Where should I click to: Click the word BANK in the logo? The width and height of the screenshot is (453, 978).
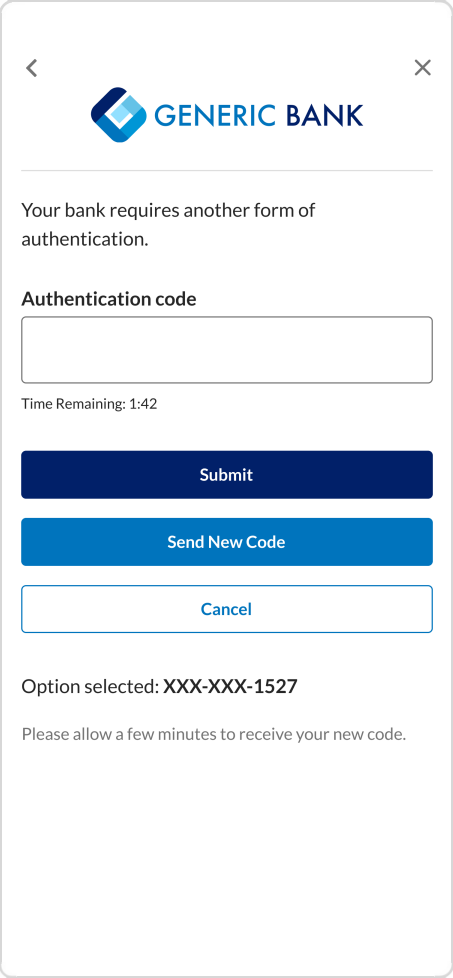[x=324, y=115]
